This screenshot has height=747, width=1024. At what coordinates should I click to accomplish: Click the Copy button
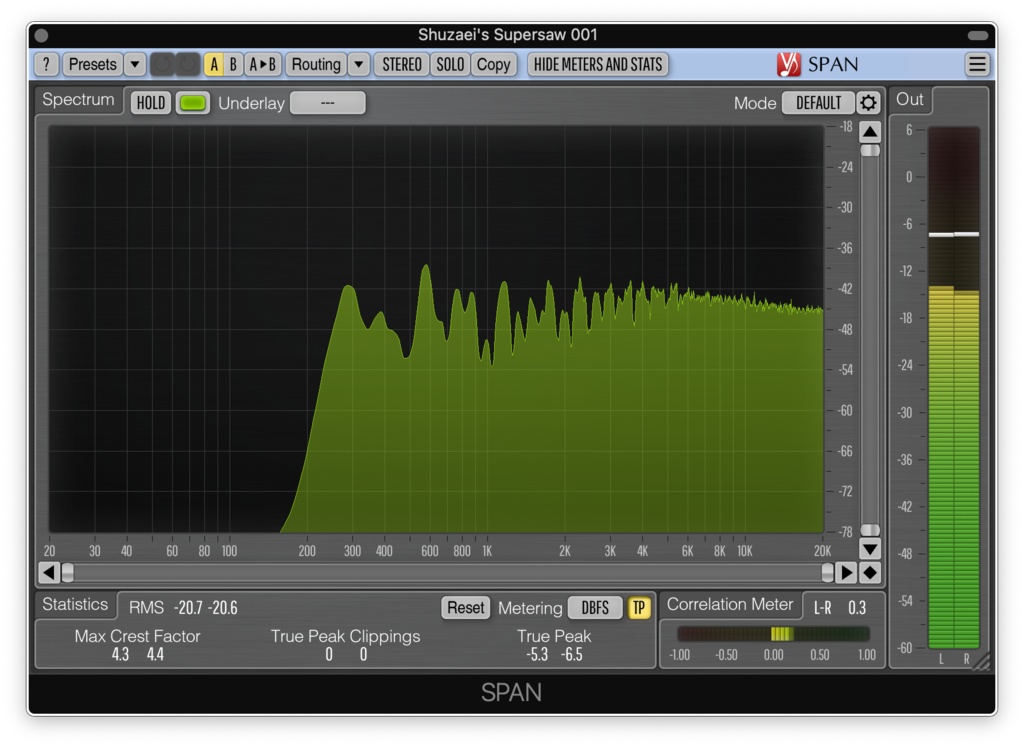(493, 65)
